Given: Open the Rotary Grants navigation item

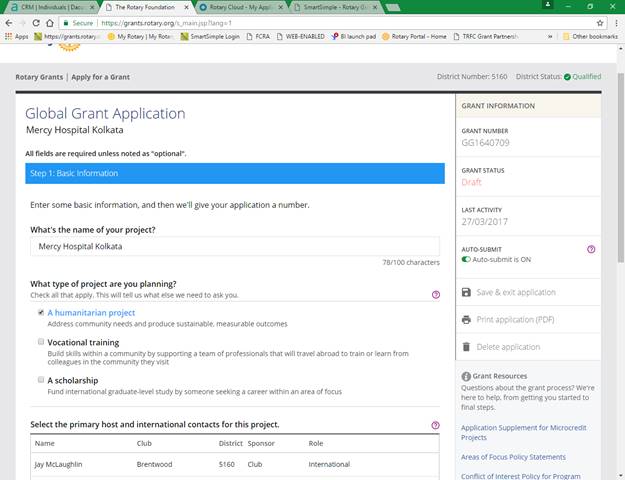Looking at the screenshot, I should point(39,77).
